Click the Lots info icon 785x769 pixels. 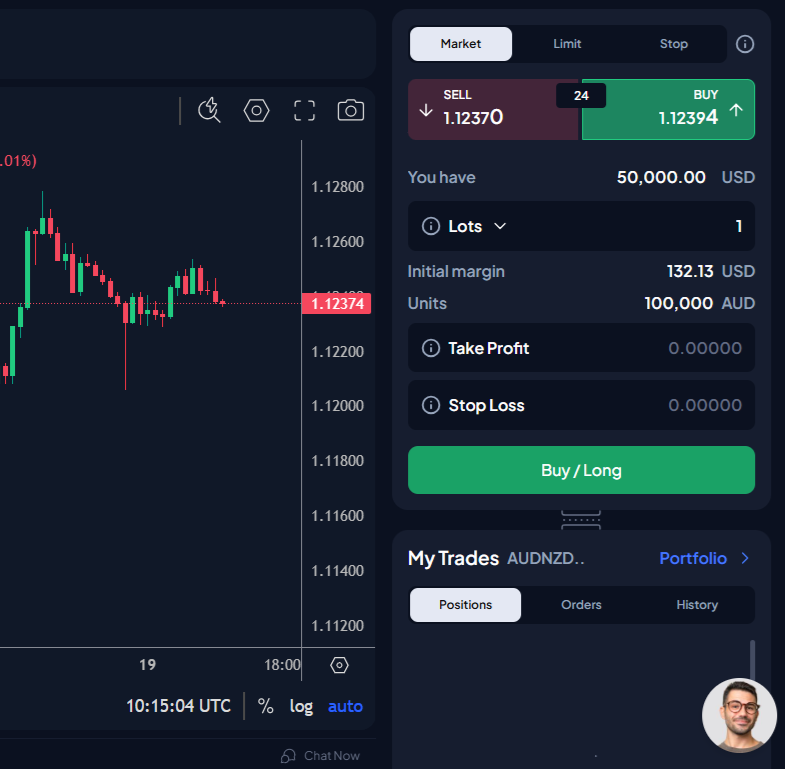tap(431, 226)
